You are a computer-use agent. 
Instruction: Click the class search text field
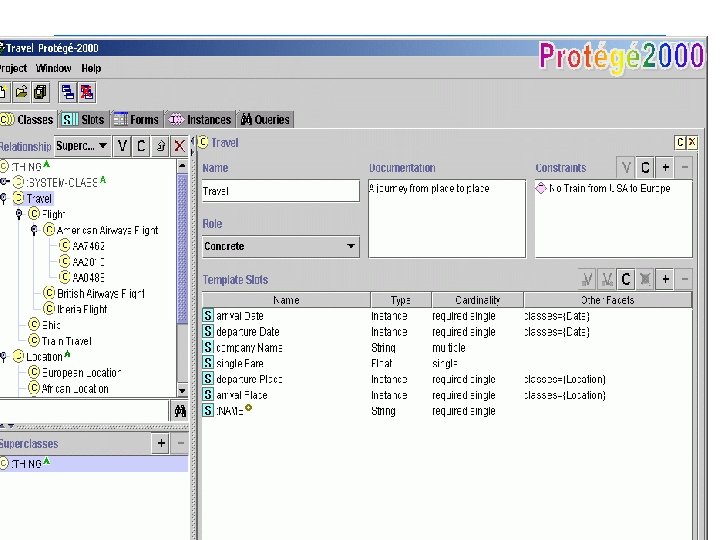[84, 411]
